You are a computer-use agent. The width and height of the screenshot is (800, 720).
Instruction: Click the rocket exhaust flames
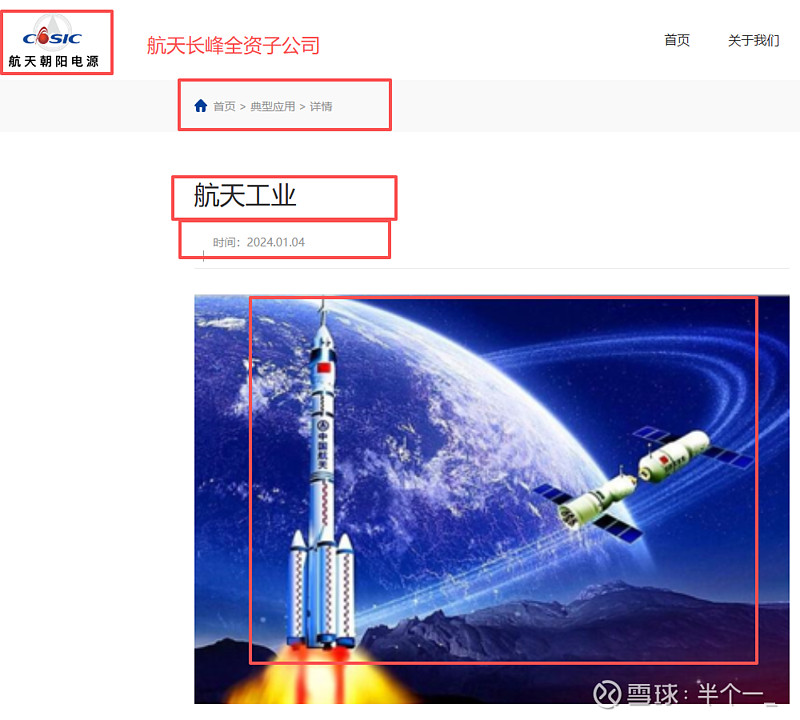(321, 676)
